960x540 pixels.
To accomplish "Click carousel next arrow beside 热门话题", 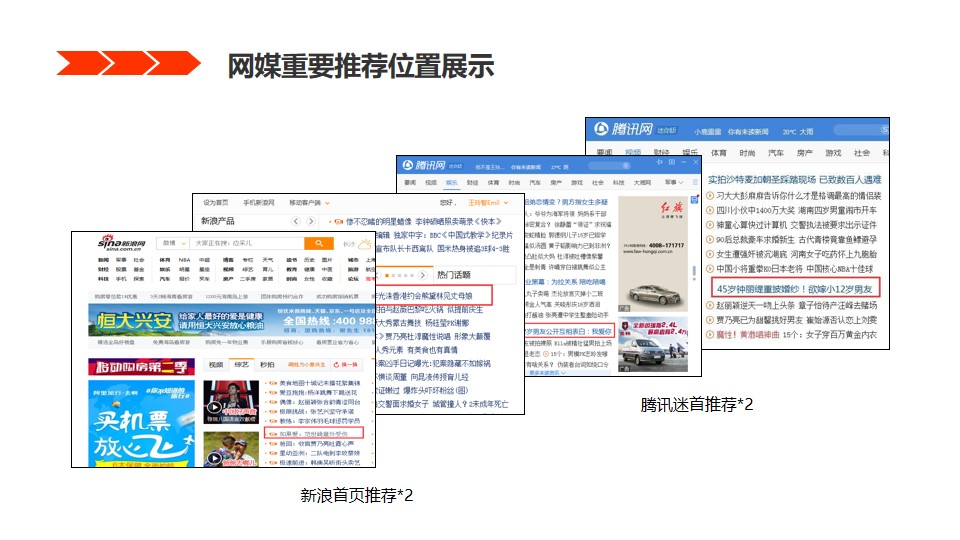I will [x=422, y=275].
